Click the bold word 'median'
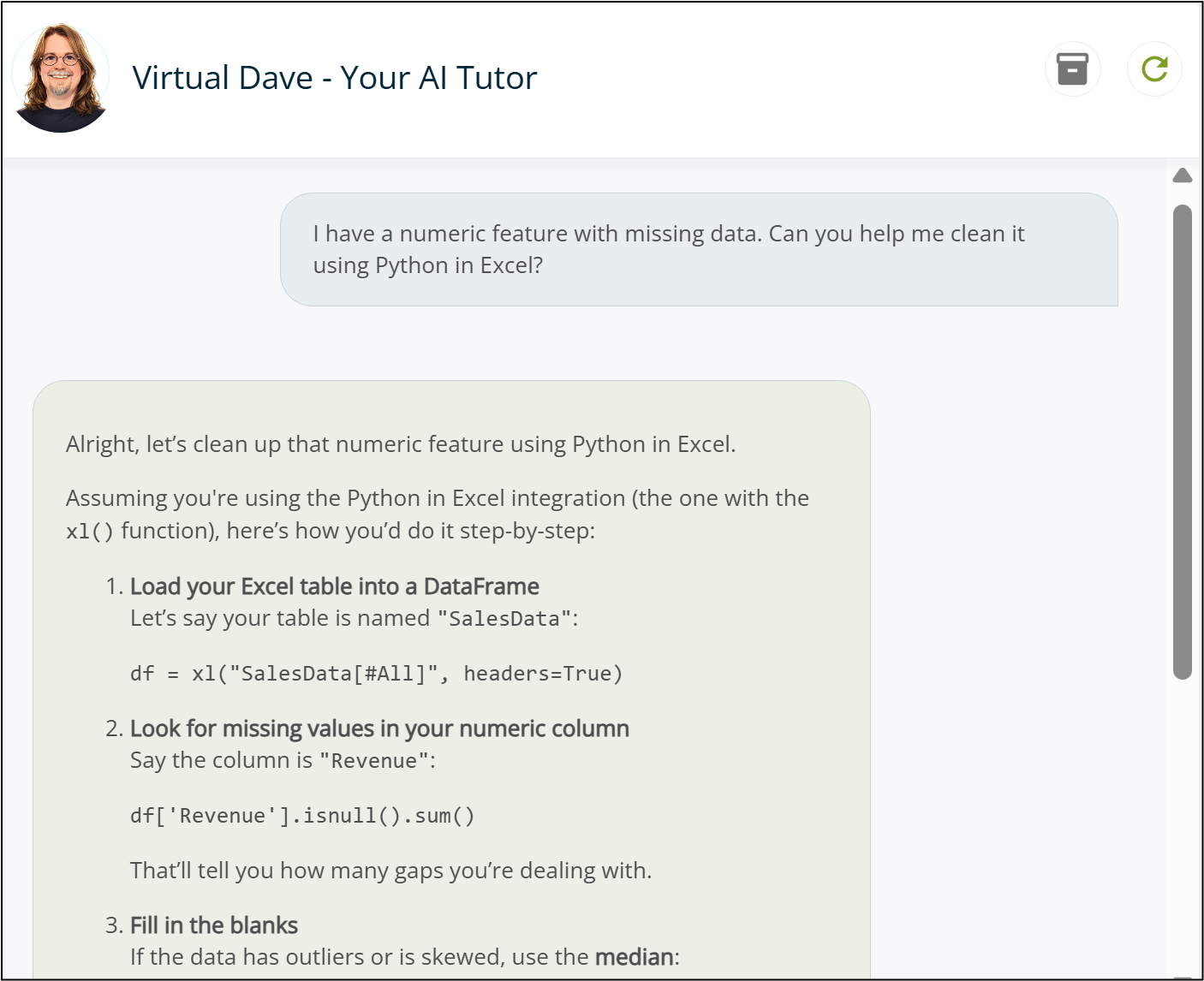Image resolution: width=1204 pixels, height=981 pixels. [635, 957]
